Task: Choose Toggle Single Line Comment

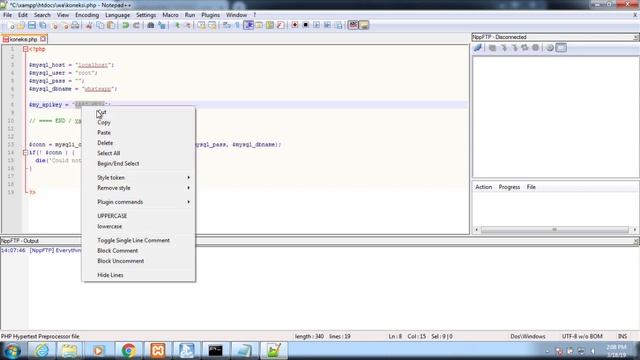Action: click(x=138, y=240)
